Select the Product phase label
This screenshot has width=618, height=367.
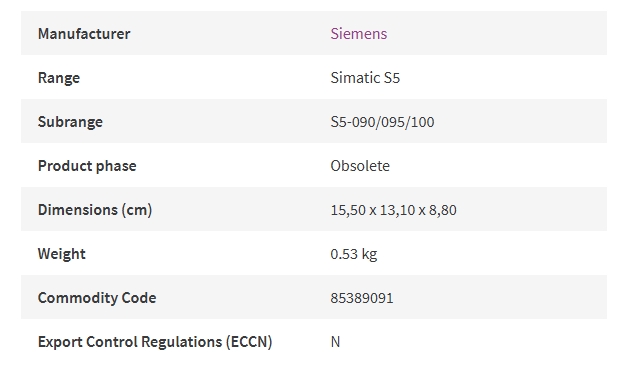pyautogui.click(x=87, y=166)
